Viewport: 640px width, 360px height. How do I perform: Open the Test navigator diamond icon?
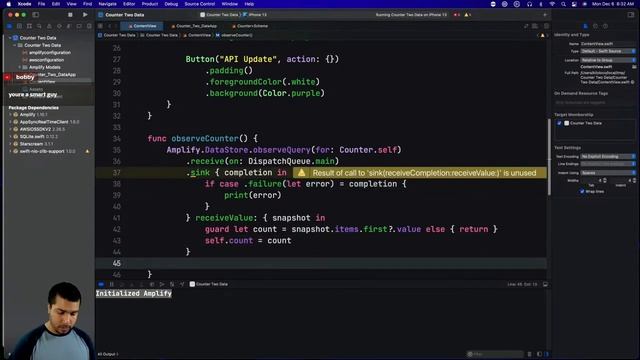coord(59,26)
